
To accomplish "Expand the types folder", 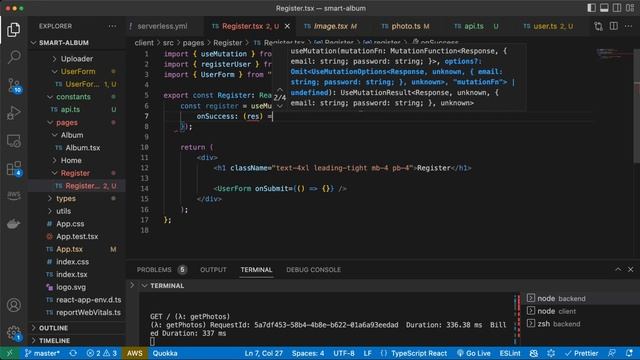I will 66,198.
